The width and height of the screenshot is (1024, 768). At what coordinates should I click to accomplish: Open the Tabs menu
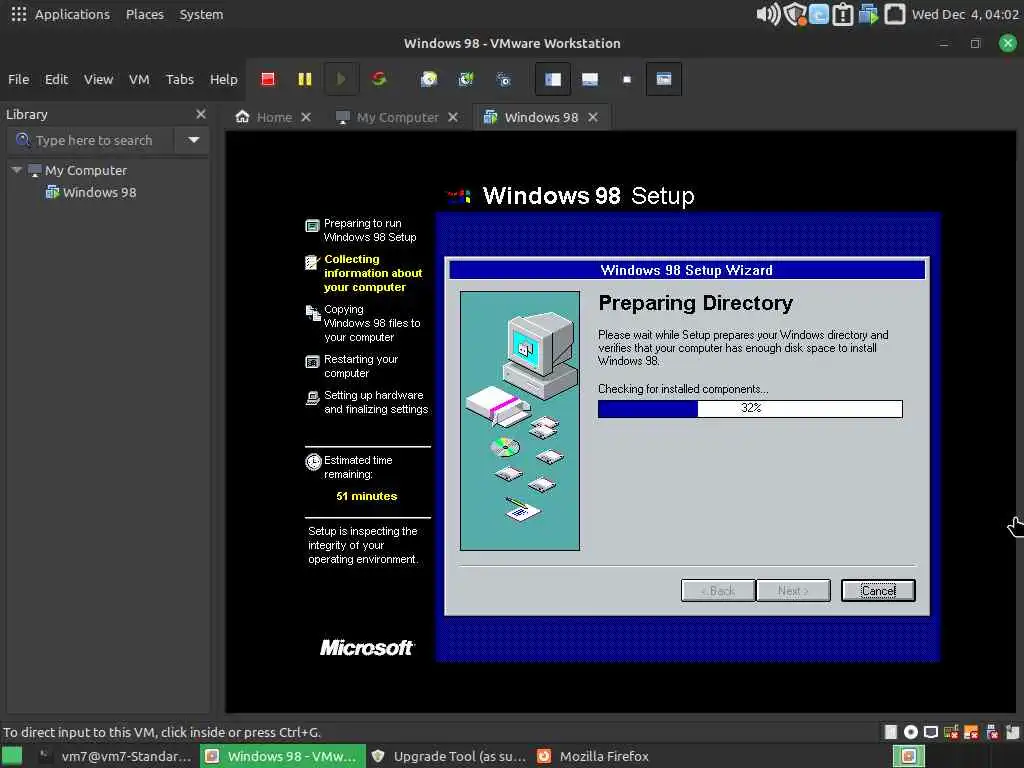[180, 79]
